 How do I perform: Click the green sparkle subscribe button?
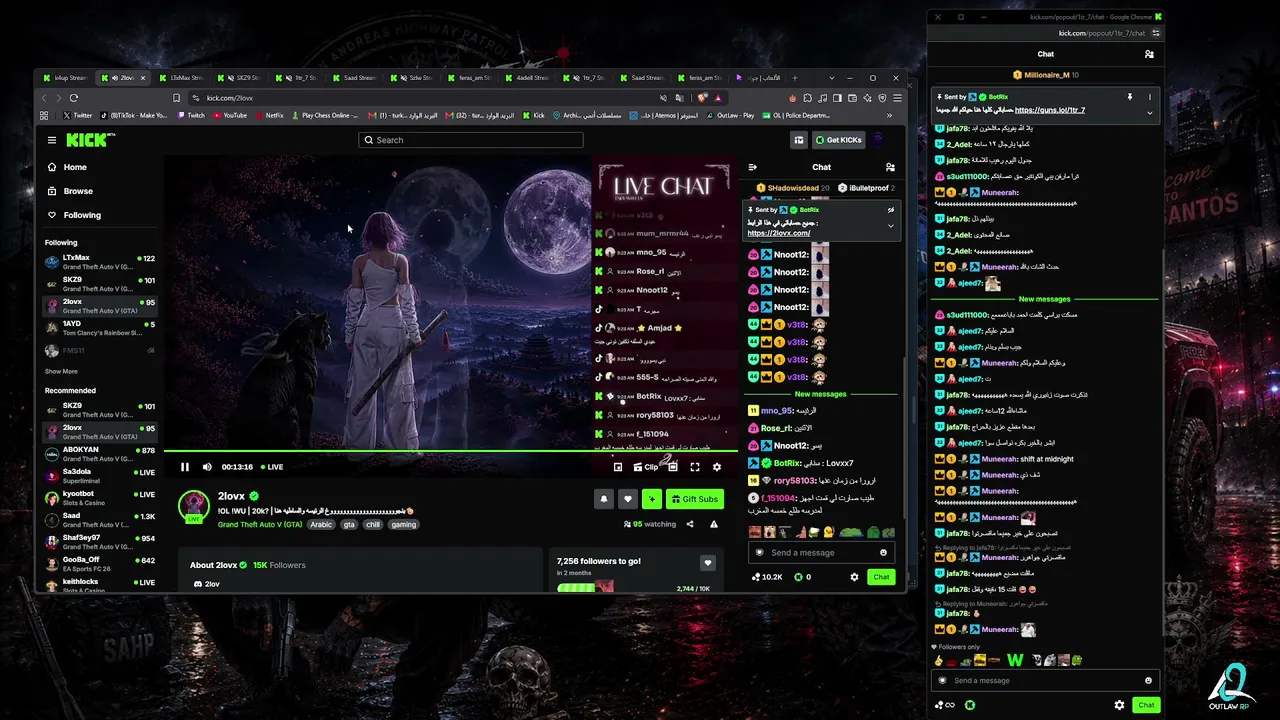click(652, 499)
